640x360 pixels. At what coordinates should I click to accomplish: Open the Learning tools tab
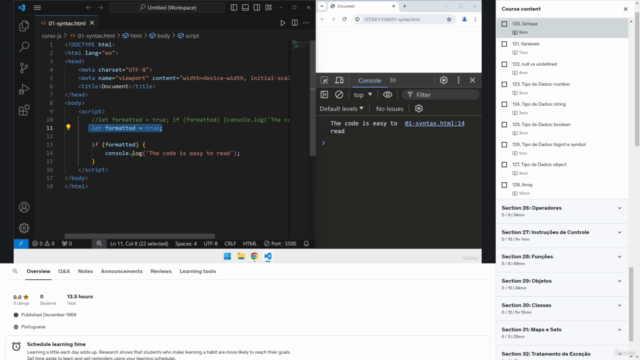click(x=198, y=271)
